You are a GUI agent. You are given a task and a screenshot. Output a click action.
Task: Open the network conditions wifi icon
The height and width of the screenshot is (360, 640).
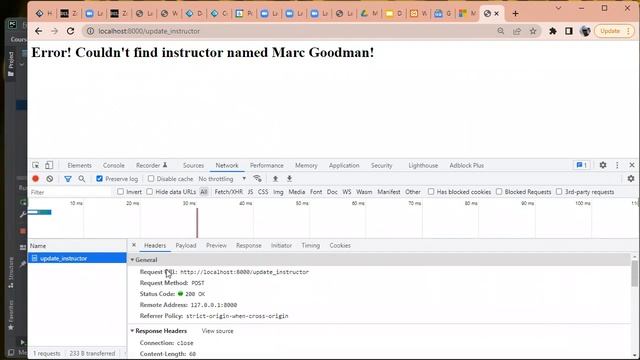point(257,179)
